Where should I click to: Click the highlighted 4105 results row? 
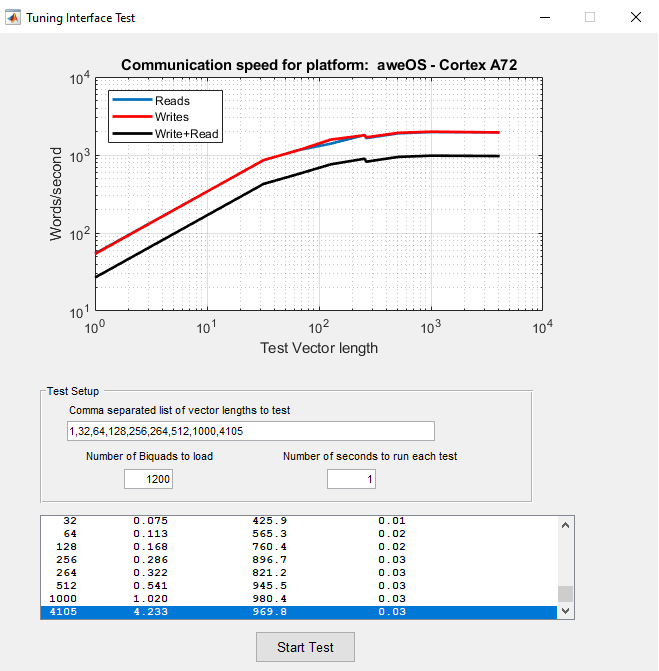click(298, 611)
